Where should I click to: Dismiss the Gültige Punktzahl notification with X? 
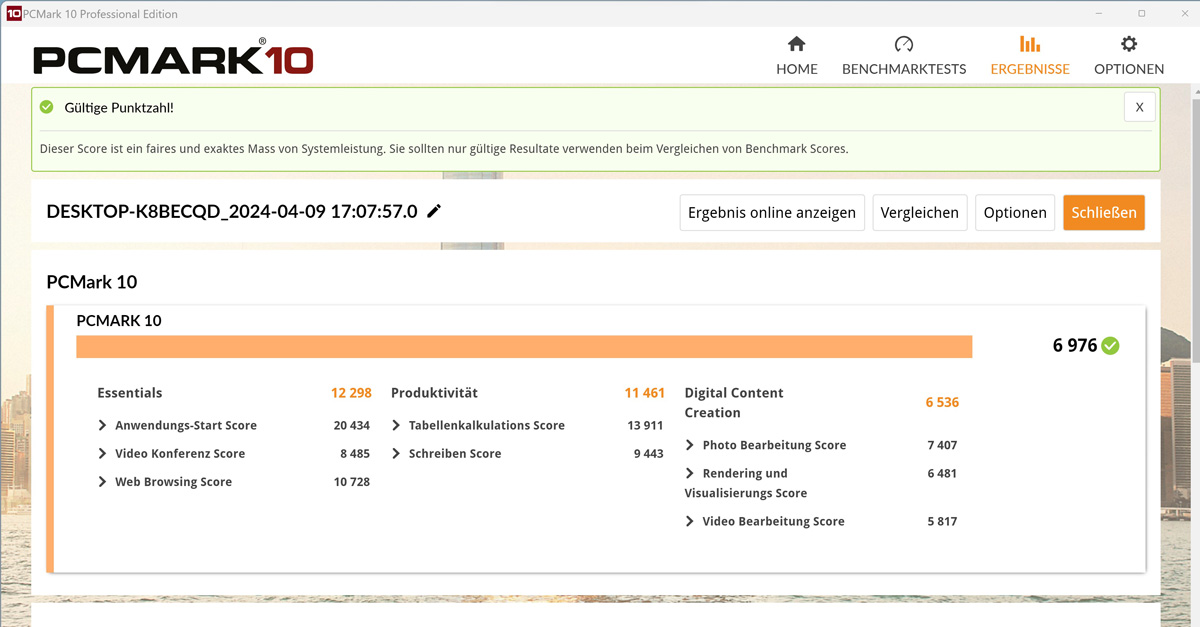pyautogui.click(x=1139, y=107)
